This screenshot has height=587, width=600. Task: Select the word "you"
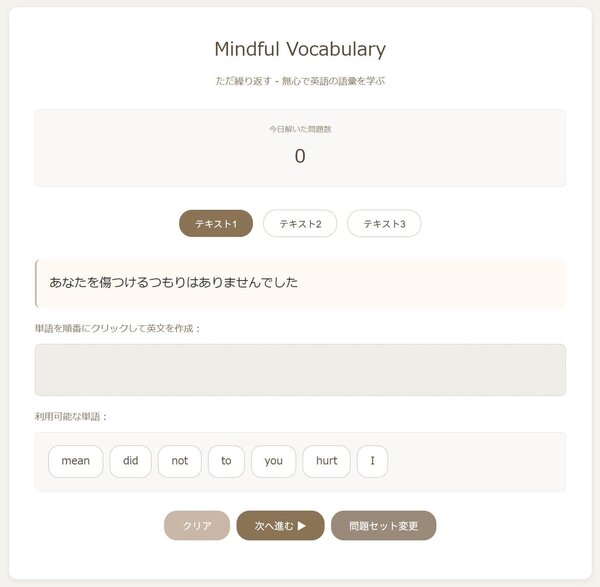[x=274, y=461]
